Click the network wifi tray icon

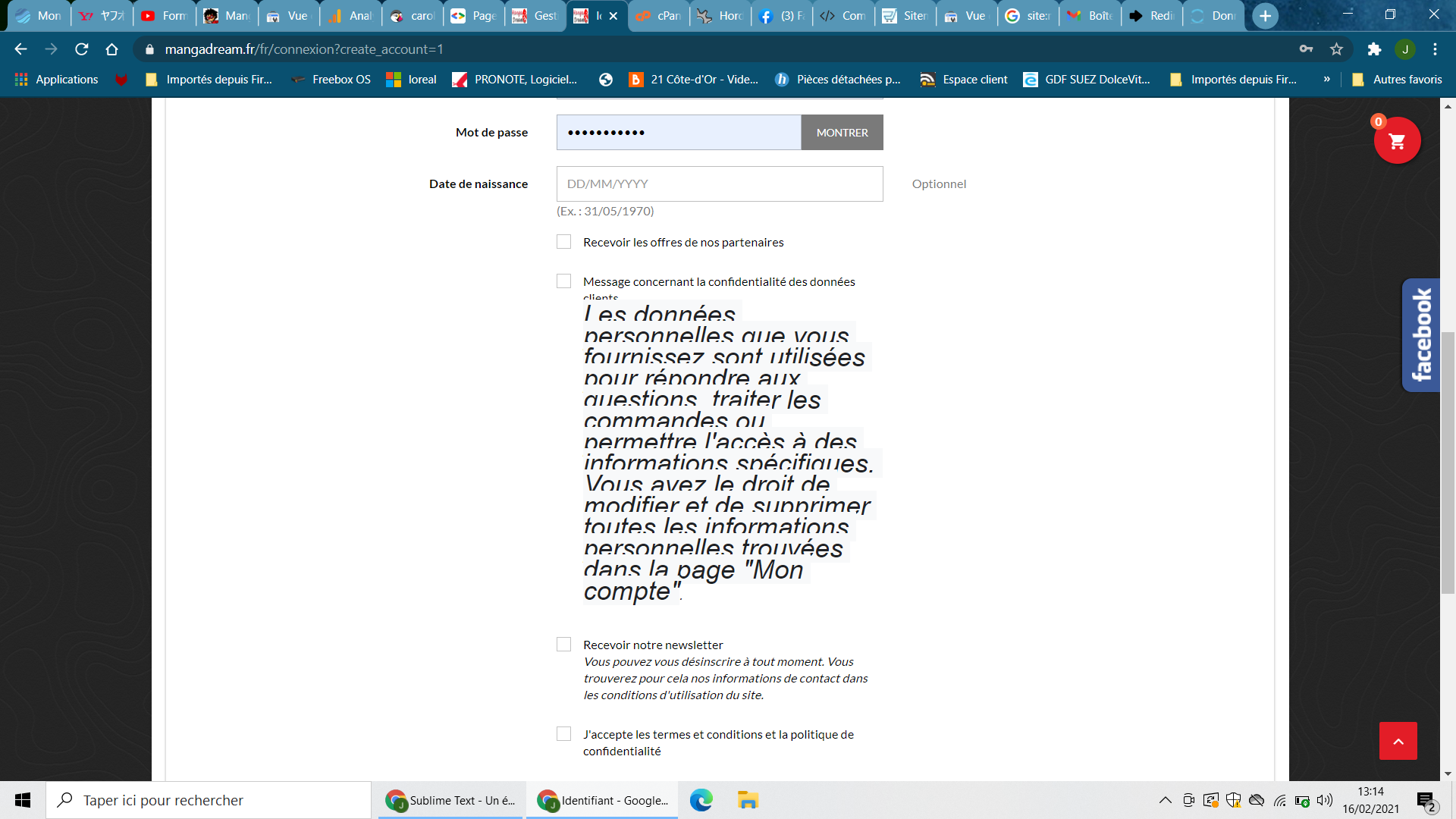pos(1280,800)
